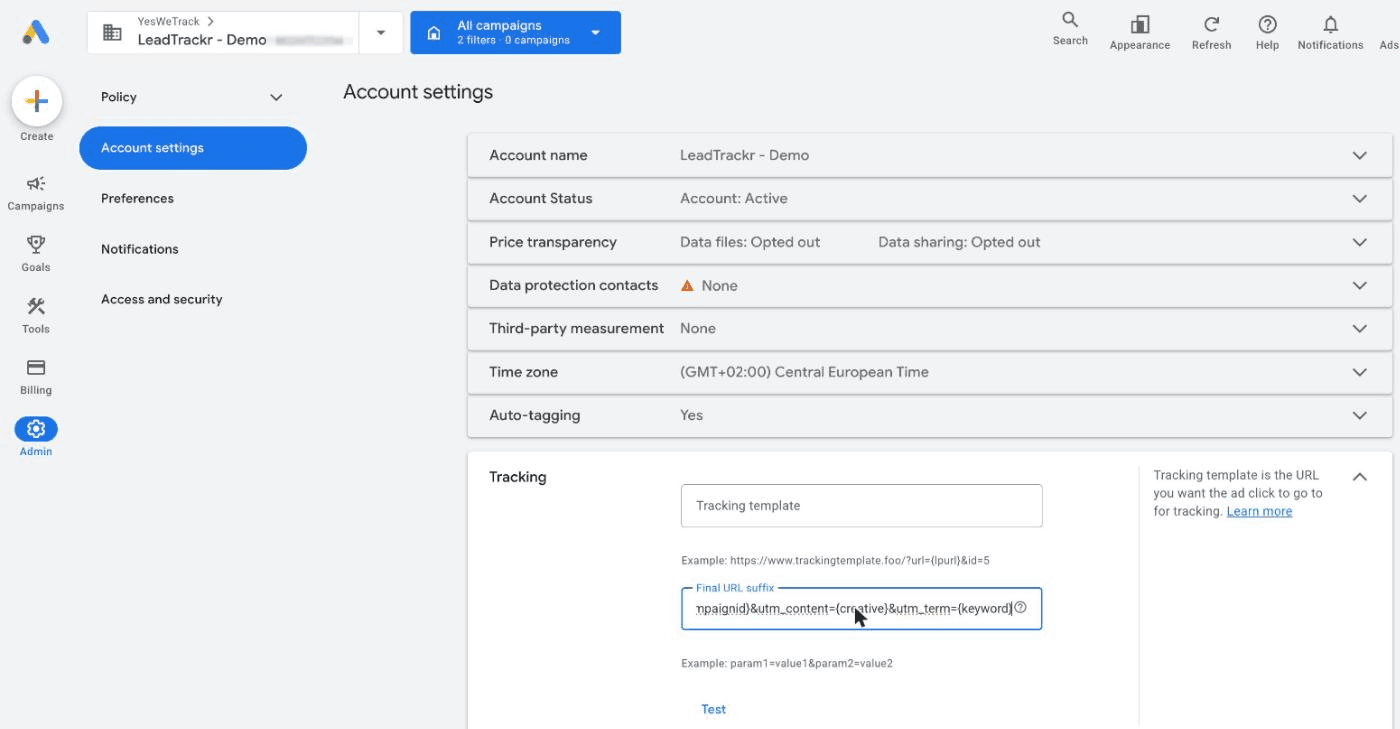Expand Data protection contacts row
This screenshot has height=729, width=1400.
coord(1359,285)
